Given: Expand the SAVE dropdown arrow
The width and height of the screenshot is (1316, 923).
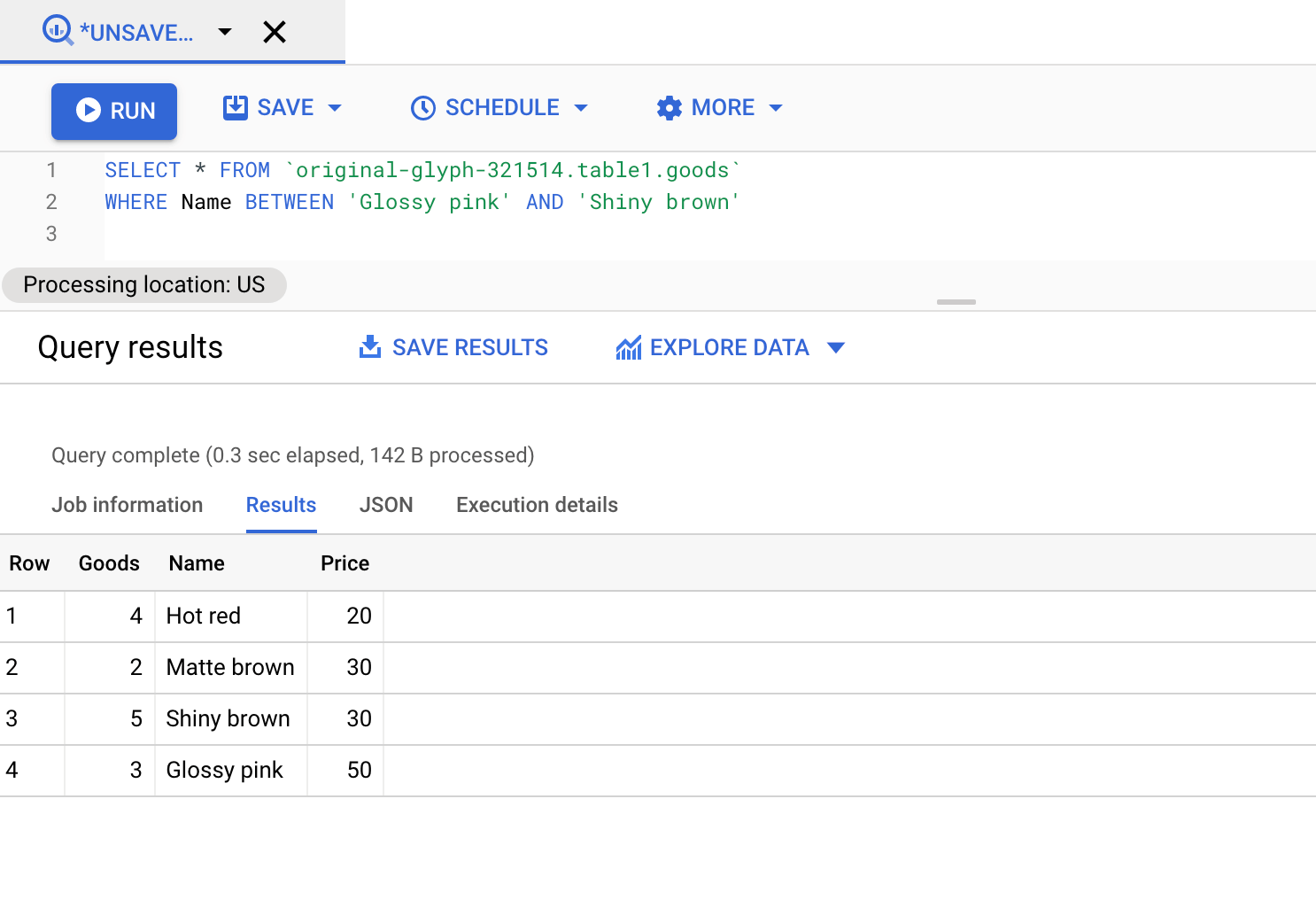Looking at the screenshot, I should click(x=335, y=108).
